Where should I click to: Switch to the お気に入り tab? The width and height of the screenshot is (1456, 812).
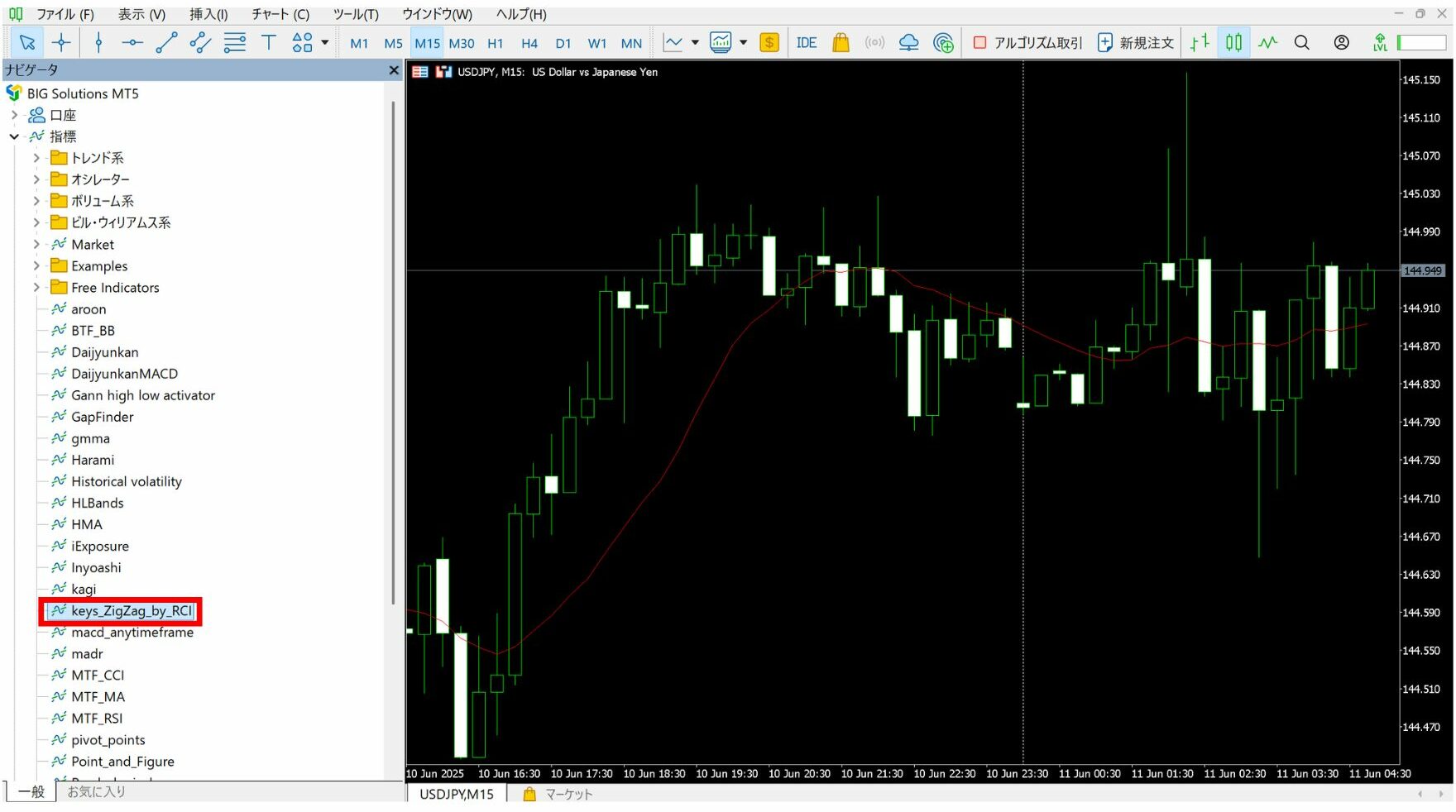(x=96, y=792)
